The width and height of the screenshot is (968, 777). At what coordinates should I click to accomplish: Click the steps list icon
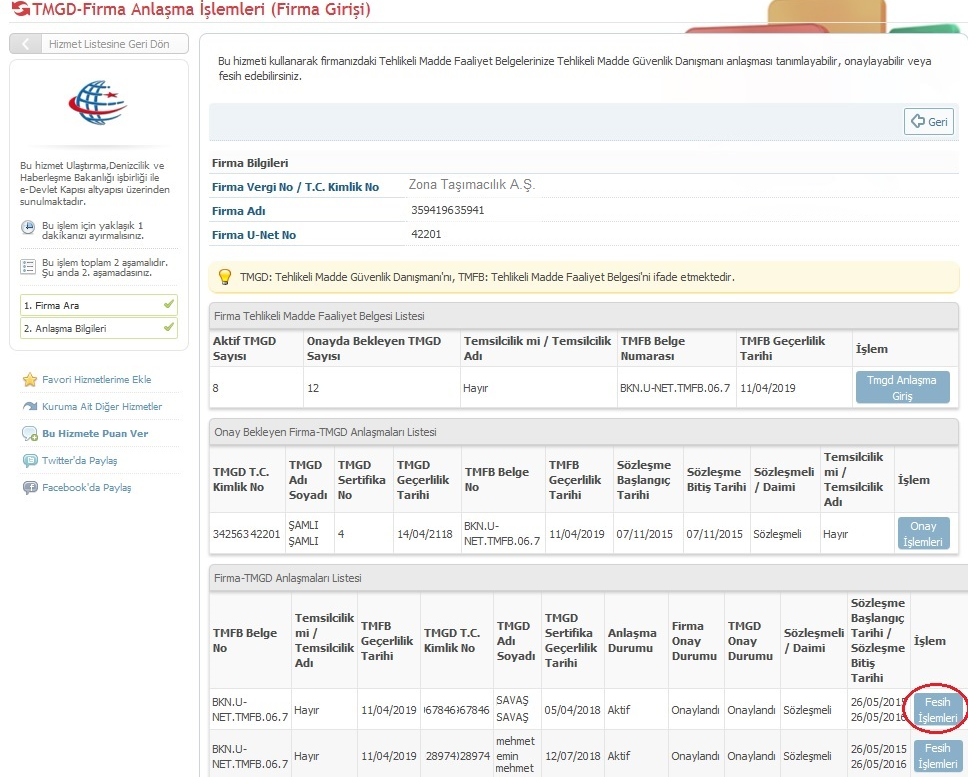click(28, 267)
